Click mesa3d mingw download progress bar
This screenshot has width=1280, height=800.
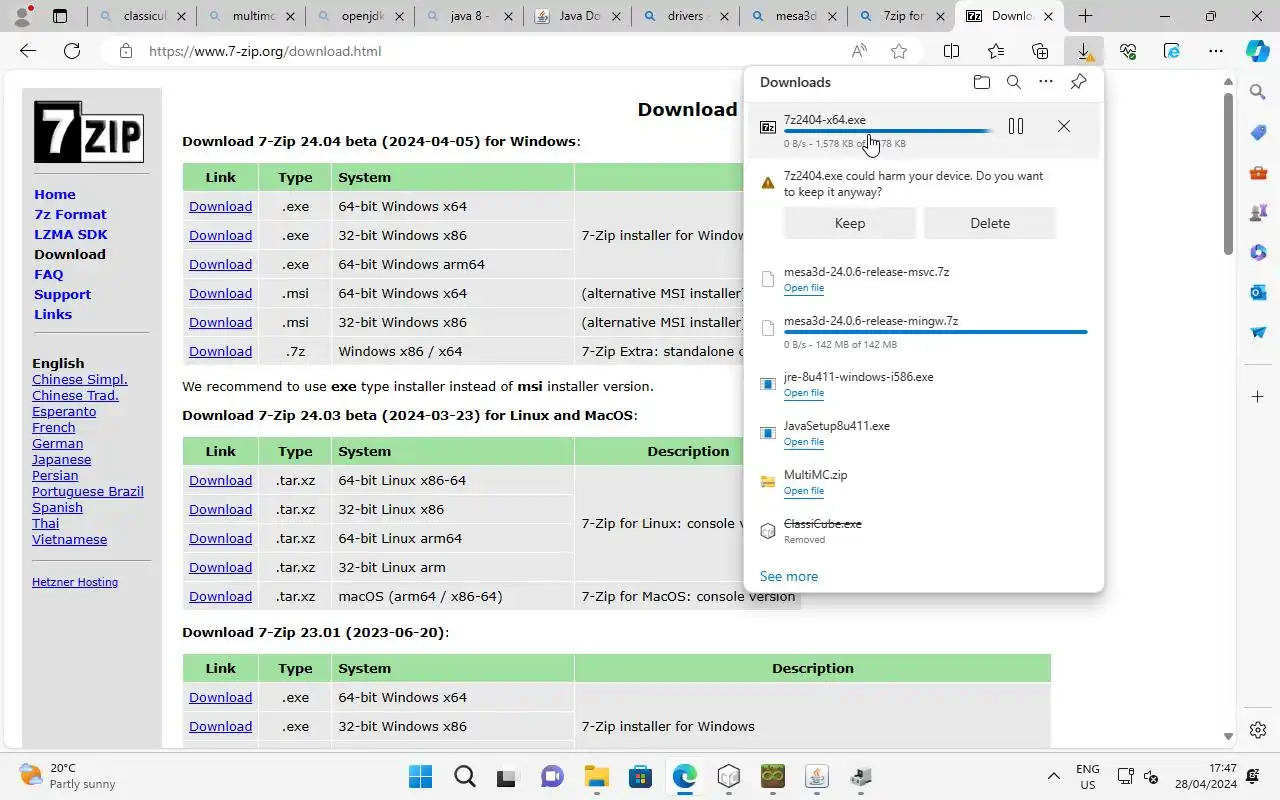pos(935,332)
